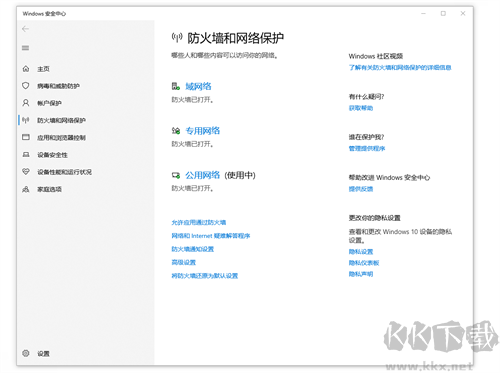Click the gear icon for 设置
Screen dimensions: 500x373
(x=26, y=353)
